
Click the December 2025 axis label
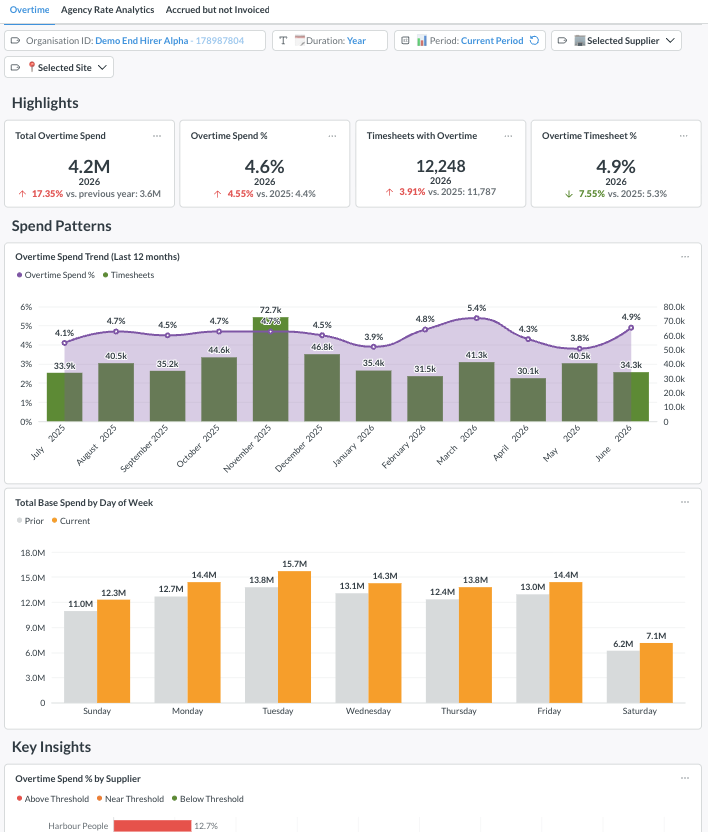[x=299, y=448]
